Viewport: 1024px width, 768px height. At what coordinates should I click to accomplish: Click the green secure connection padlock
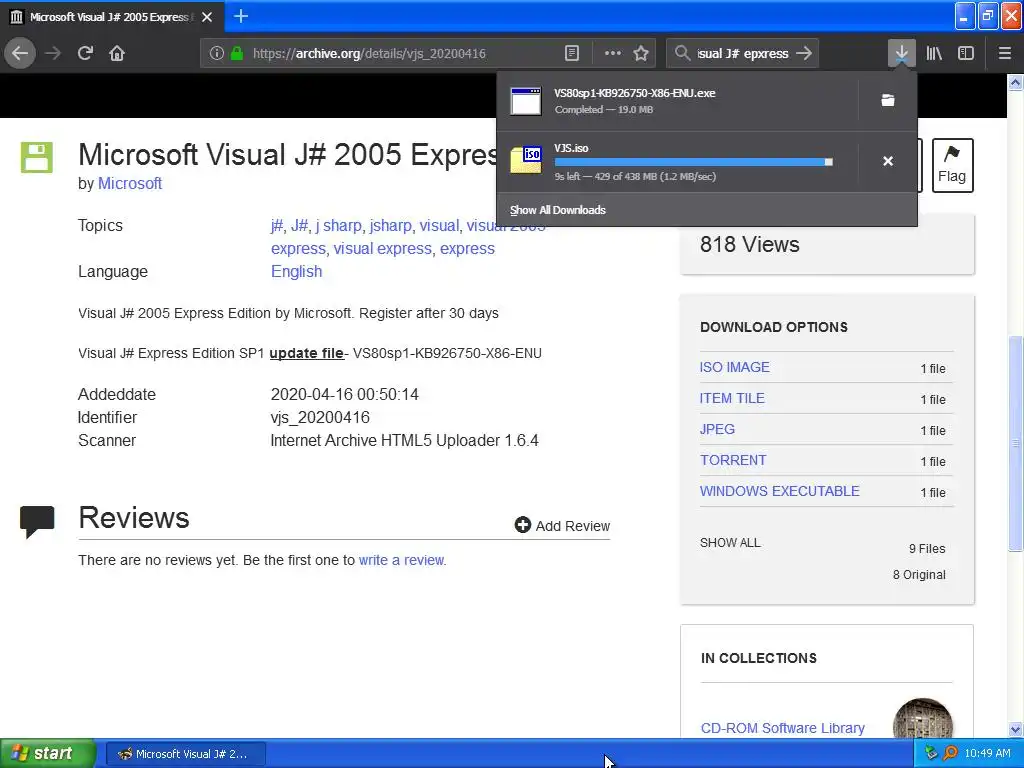237,54
